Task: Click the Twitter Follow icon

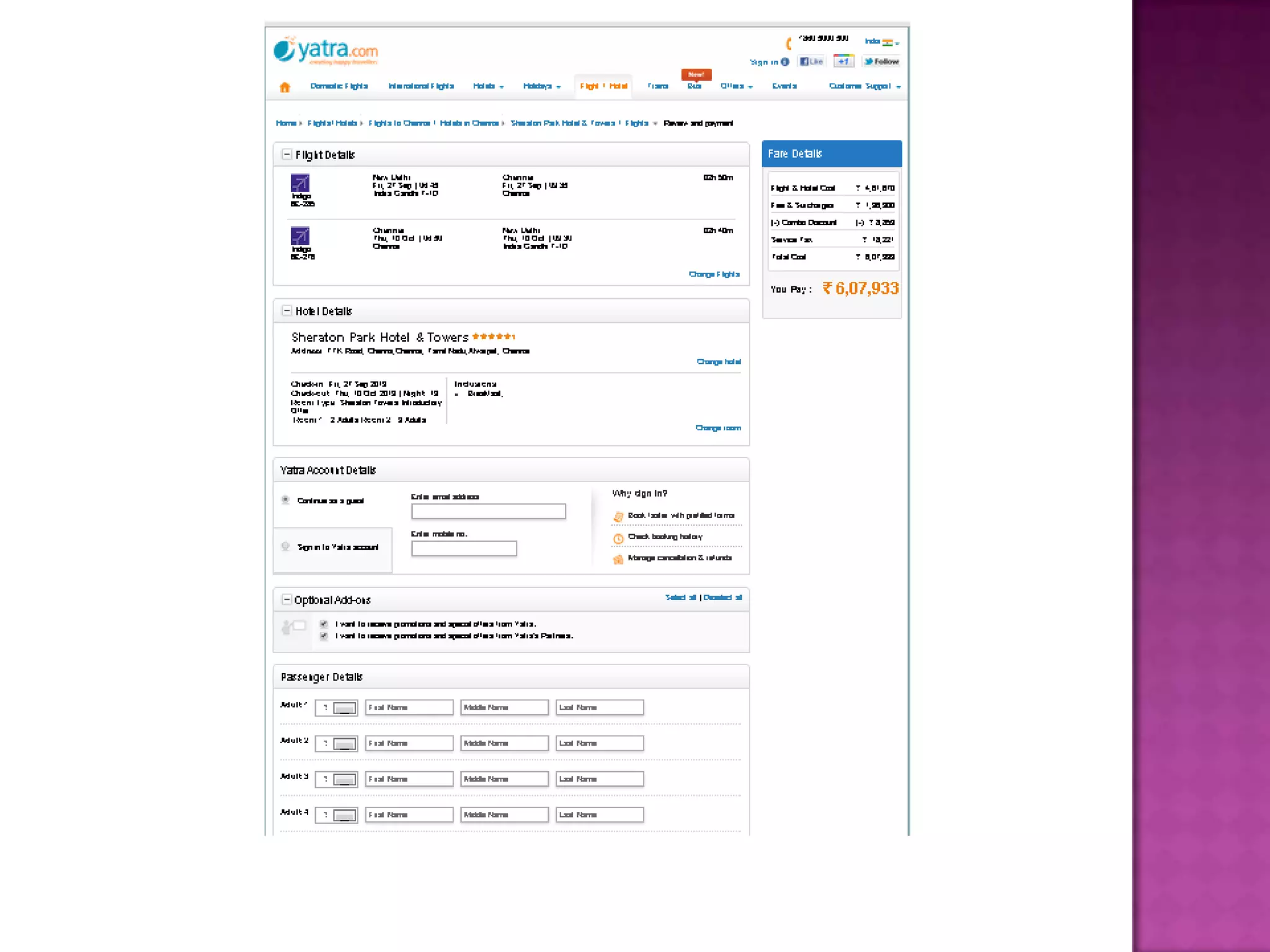Action: [x=881, y=61]
